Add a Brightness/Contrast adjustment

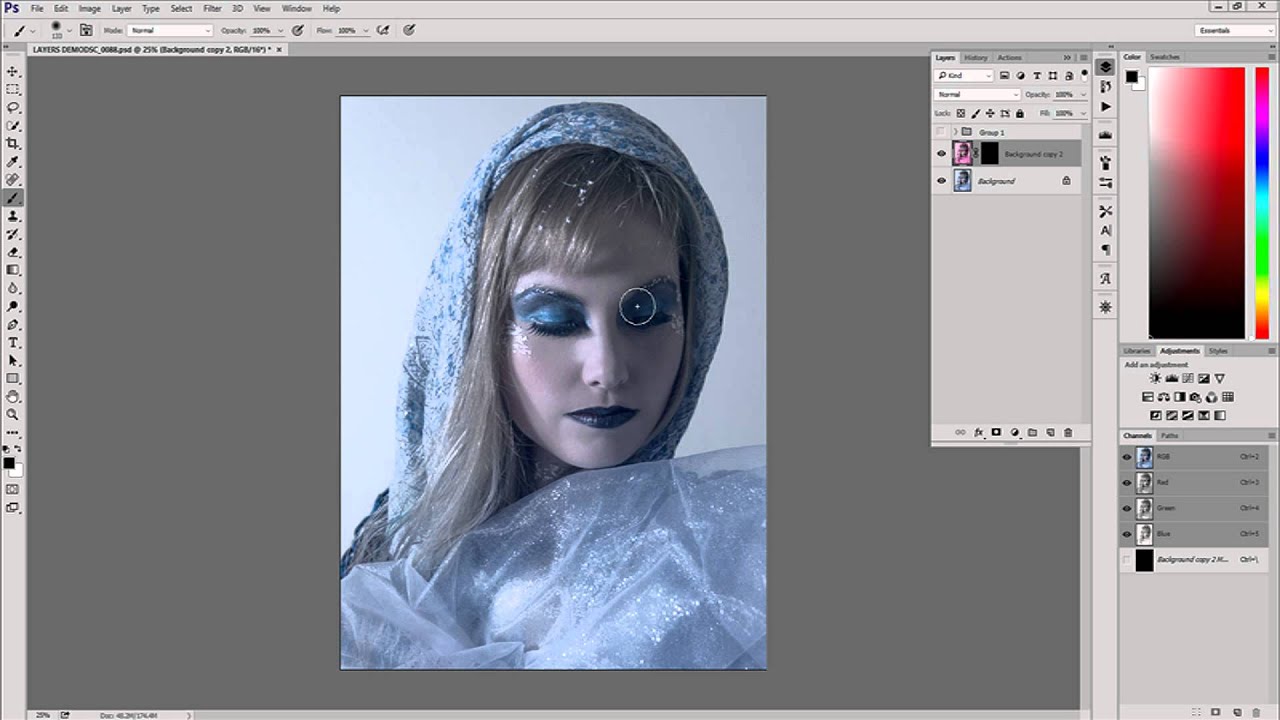(1156, 379)
